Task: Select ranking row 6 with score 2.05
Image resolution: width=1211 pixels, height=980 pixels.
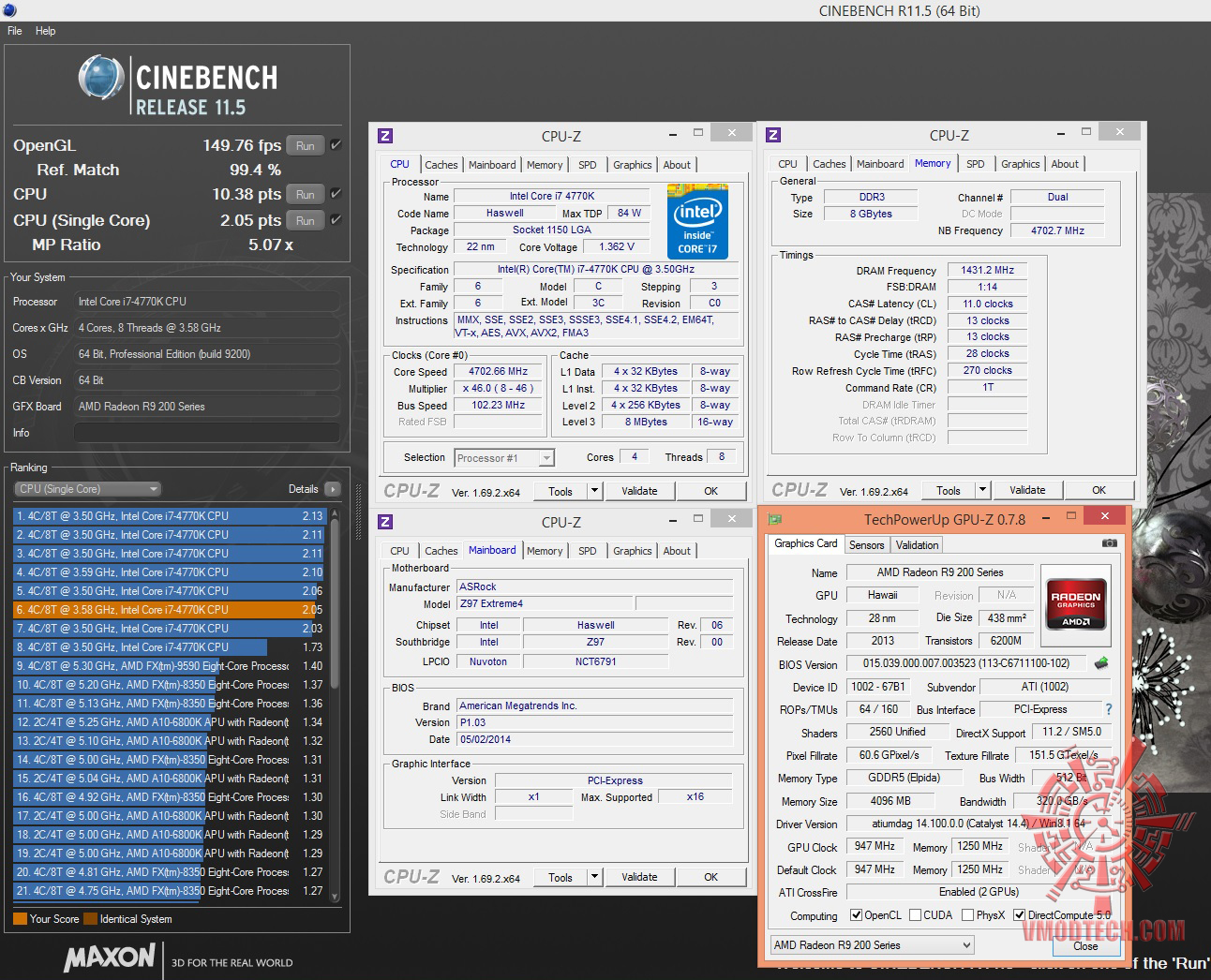Action: tap(169, 610)
